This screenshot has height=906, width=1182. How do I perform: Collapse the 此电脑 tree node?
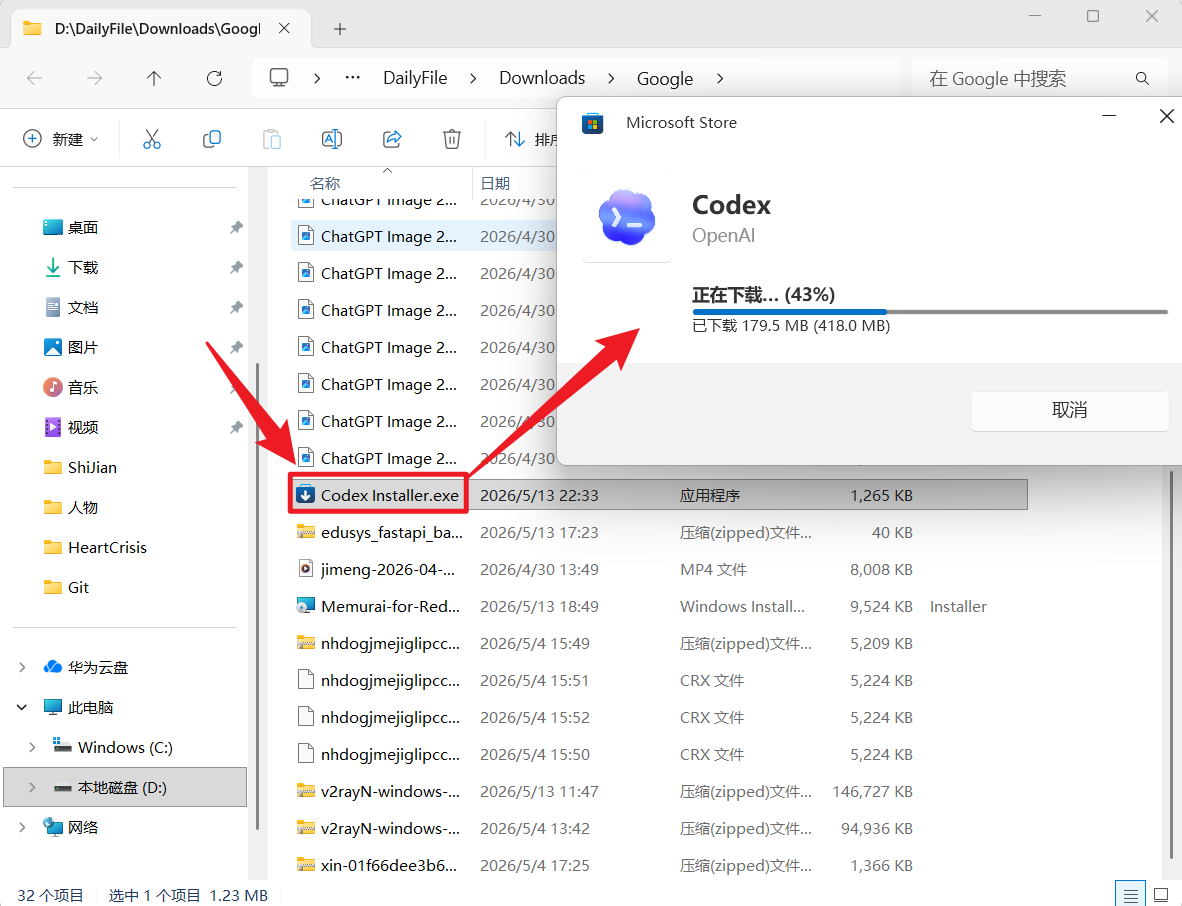[x=22, y=707]
